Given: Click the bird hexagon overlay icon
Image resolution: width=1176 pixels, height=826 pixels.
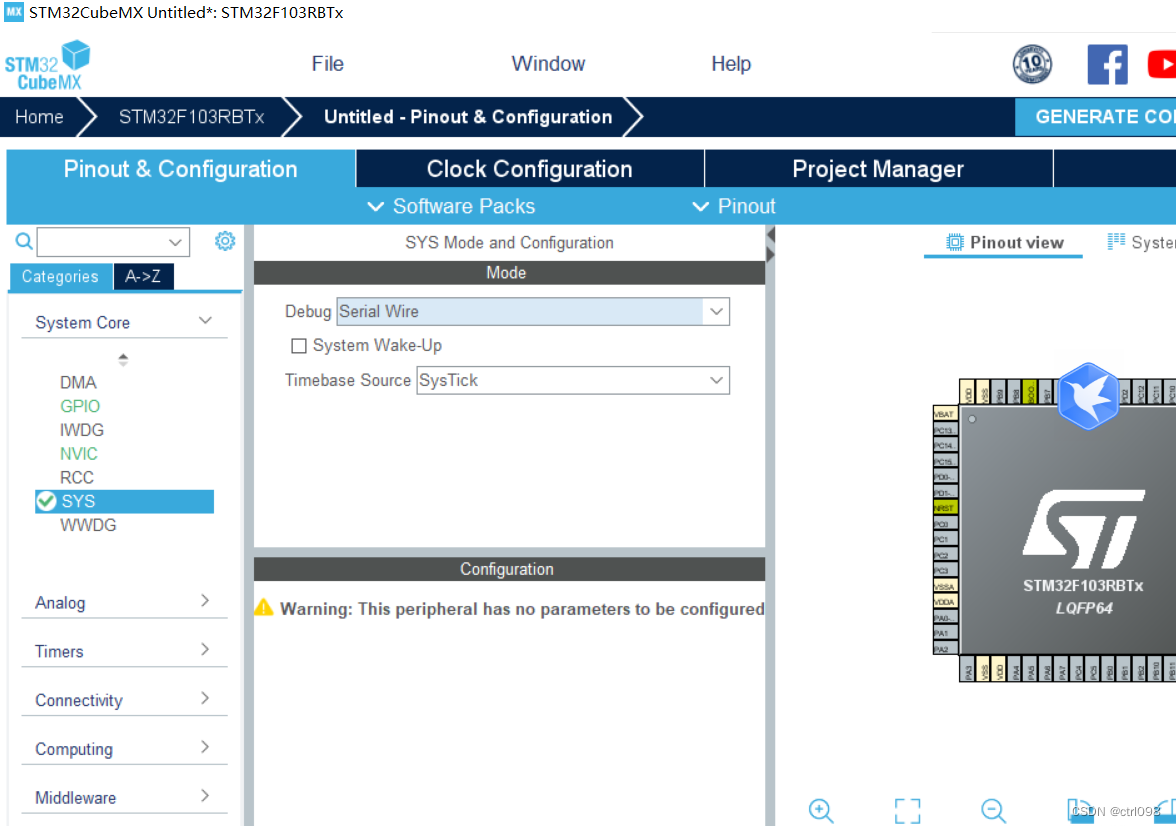Looking at the screenshot, I should pos(1088,395).
